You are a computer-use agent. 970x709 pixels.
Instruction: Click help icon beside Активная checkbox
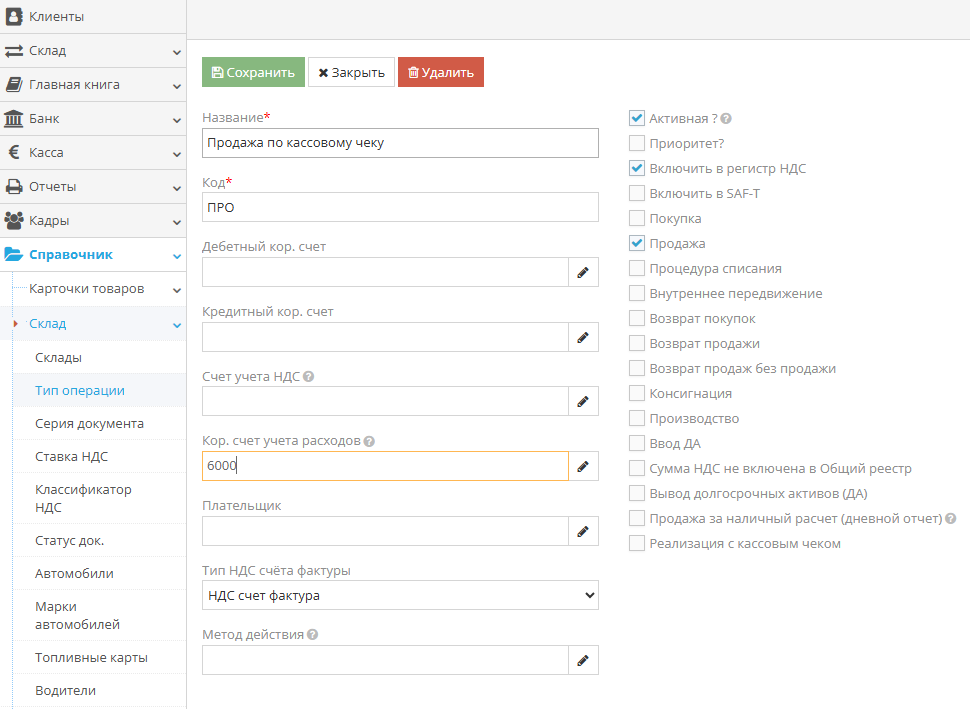coord(726,119)
